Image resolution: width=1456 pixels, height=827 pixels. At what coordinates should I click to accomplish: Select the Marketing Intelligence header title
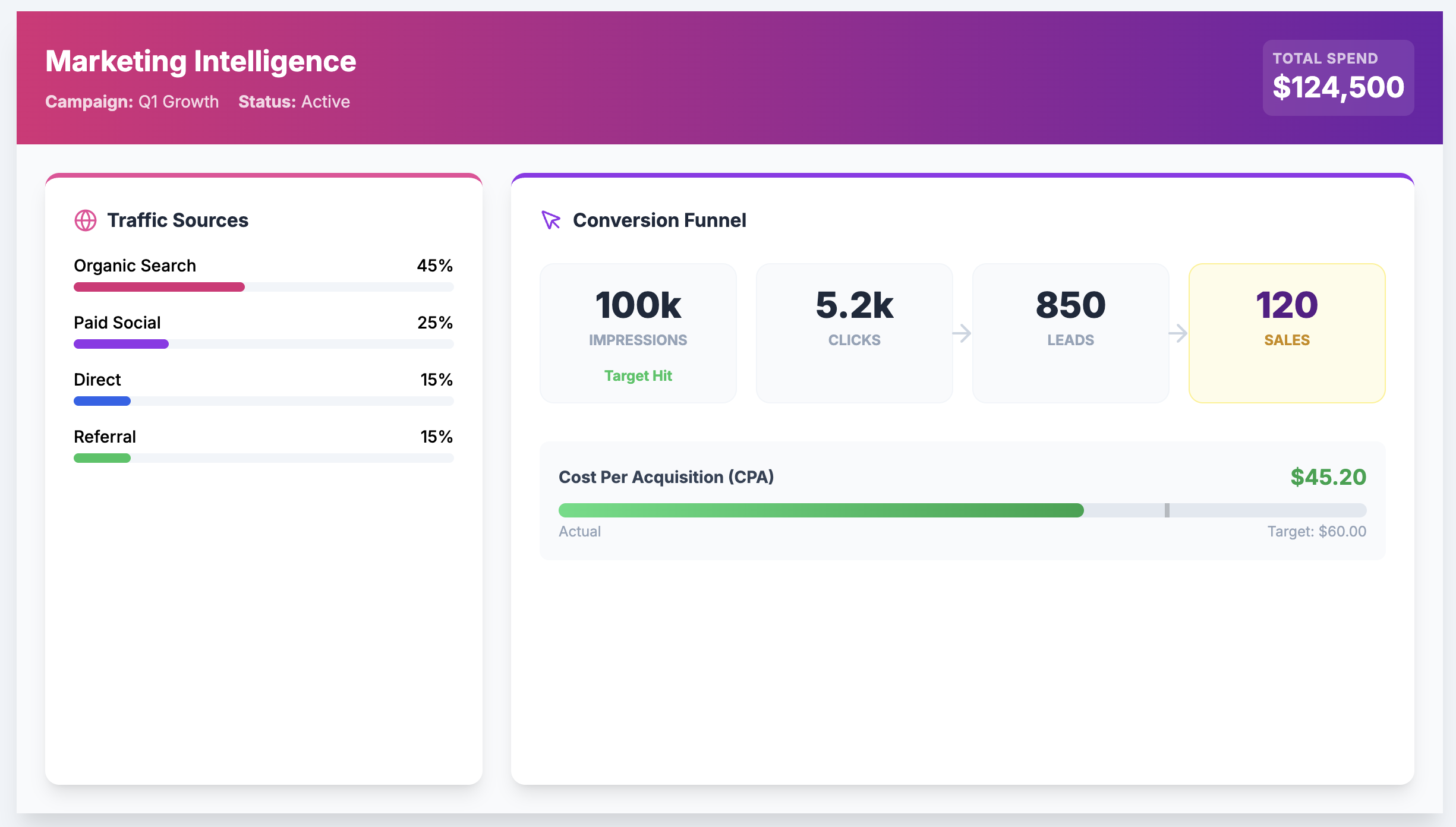click(x=201, y=61)
